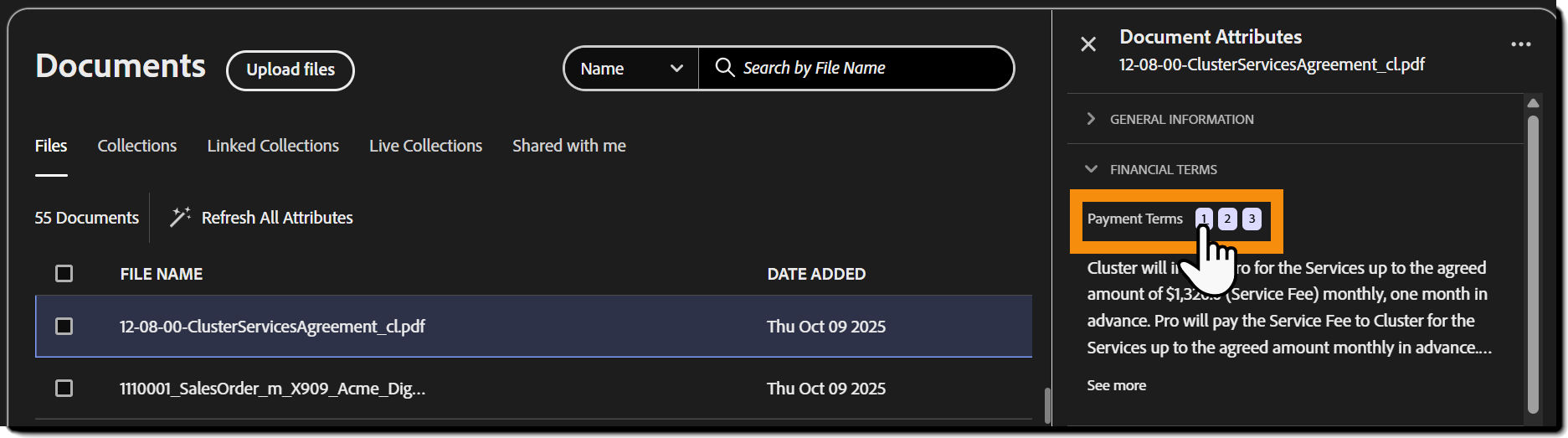
Task: Click the See more link
Action: click(x=1116, y=385)
